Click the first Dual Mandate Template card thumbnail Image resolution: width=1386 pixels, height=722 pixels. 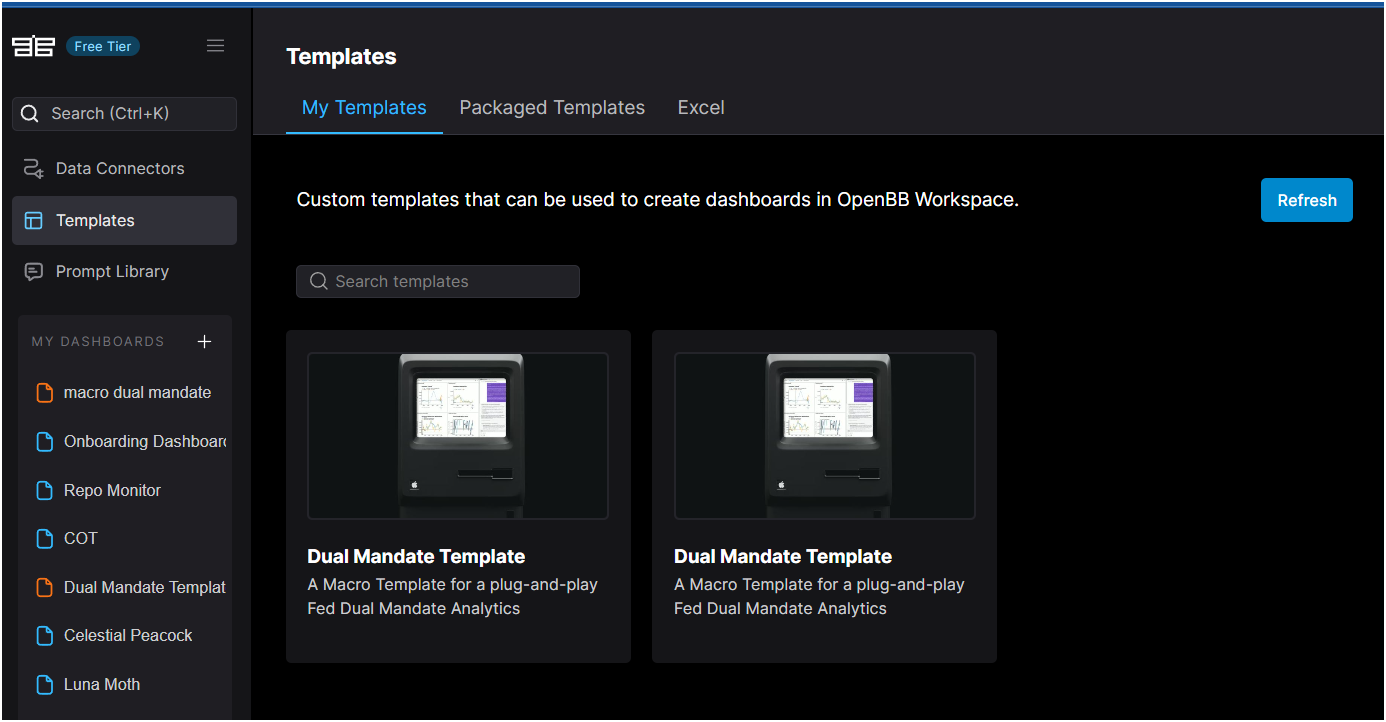click(458, 436)
